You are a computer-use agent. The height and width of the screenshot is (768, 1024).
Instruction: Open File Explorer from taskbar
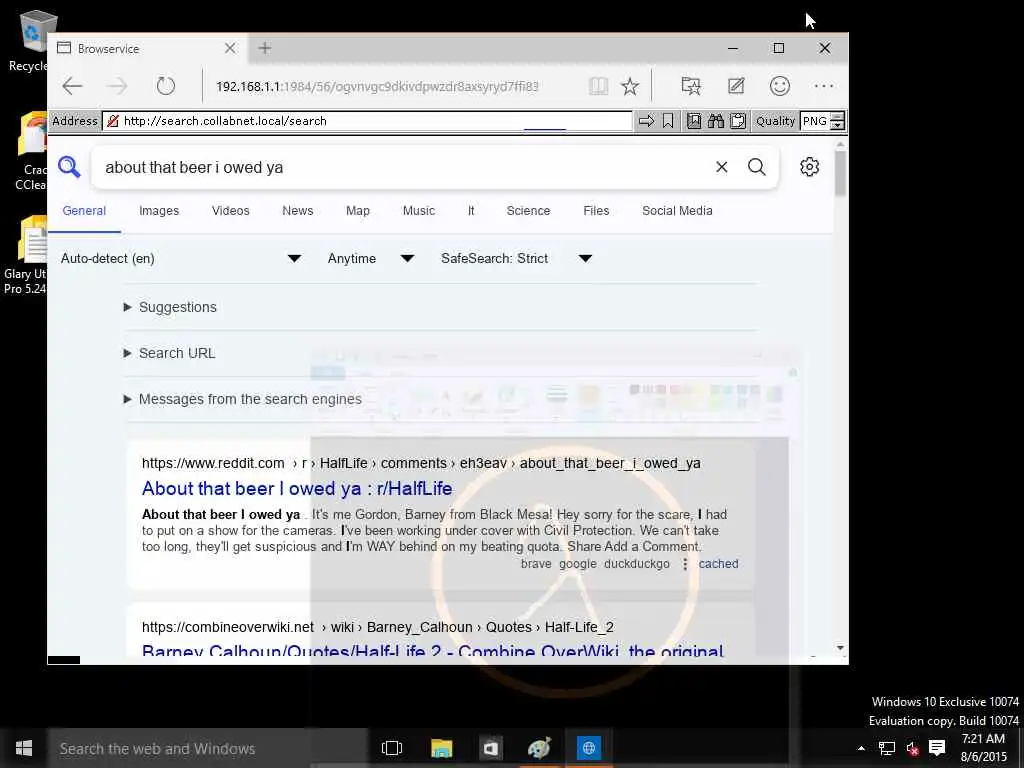pos(441,748)
